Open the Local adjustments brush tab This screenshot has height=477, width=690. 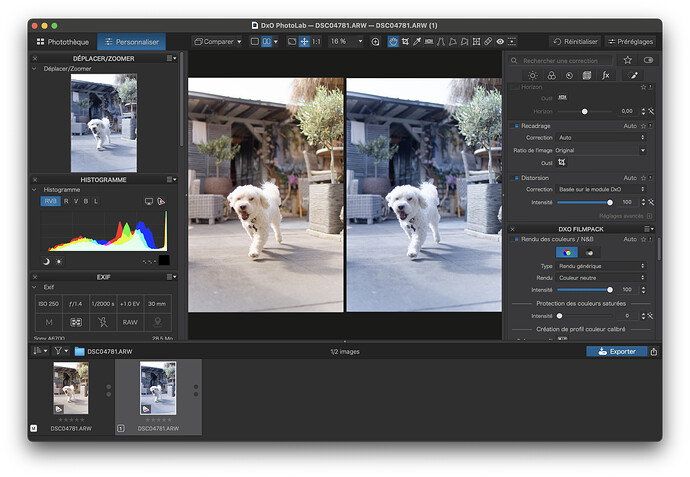[633, 75]
